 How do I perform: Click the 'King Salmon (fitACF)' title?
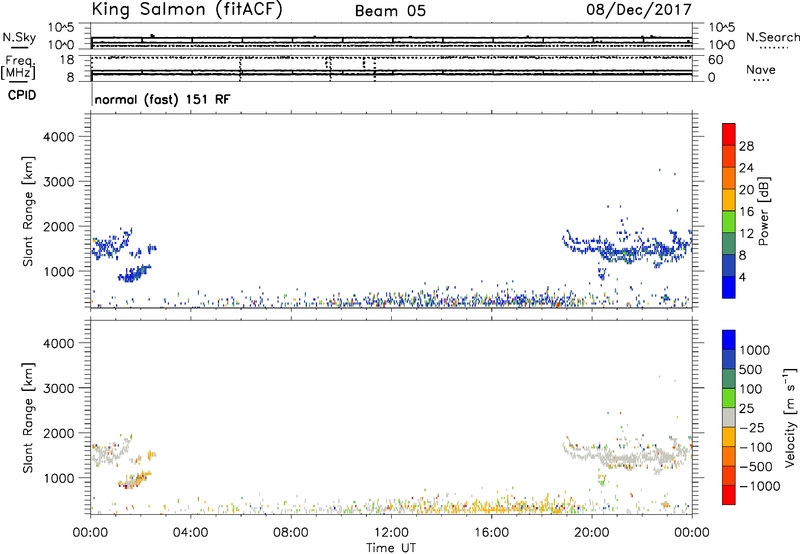[x=187, y=10]
